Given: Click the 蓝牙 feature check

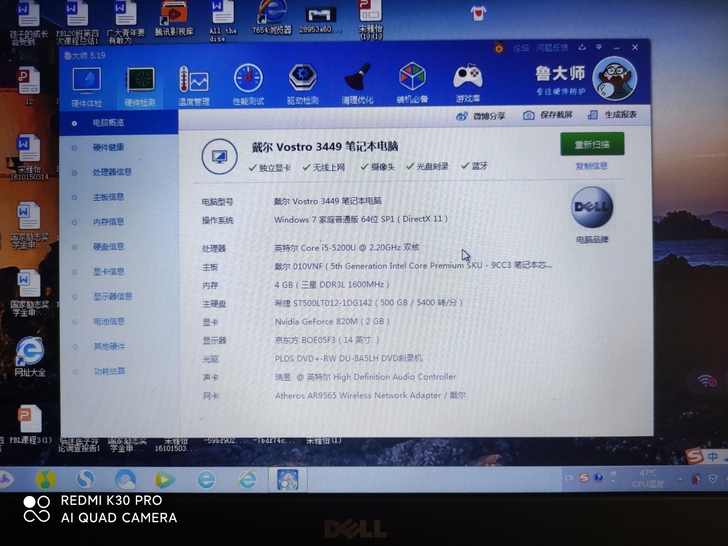Looking at the screenshot, I should (474, 166).
